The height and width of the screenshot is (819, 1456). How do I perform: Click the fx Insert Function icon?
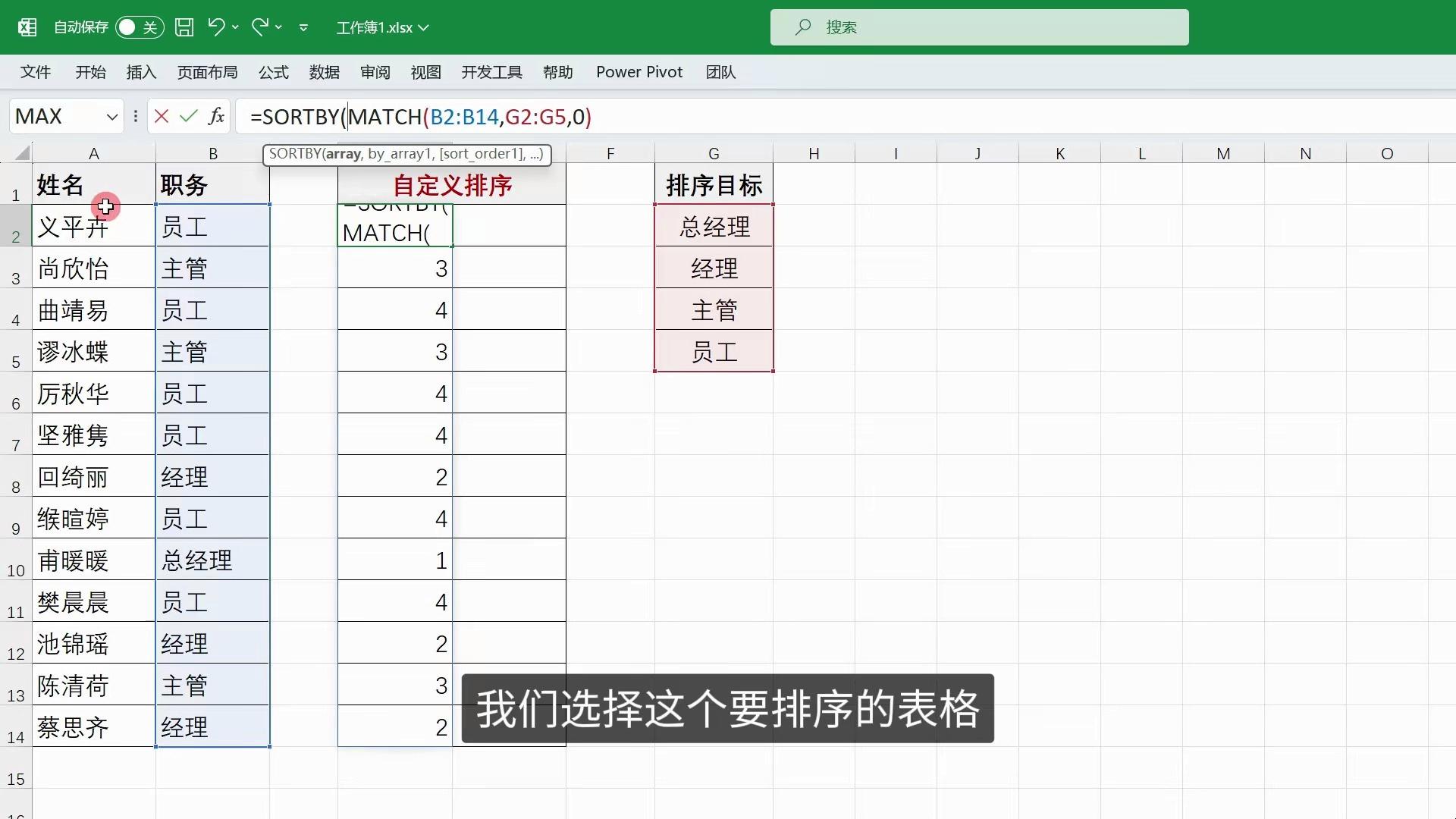[216, 116]
